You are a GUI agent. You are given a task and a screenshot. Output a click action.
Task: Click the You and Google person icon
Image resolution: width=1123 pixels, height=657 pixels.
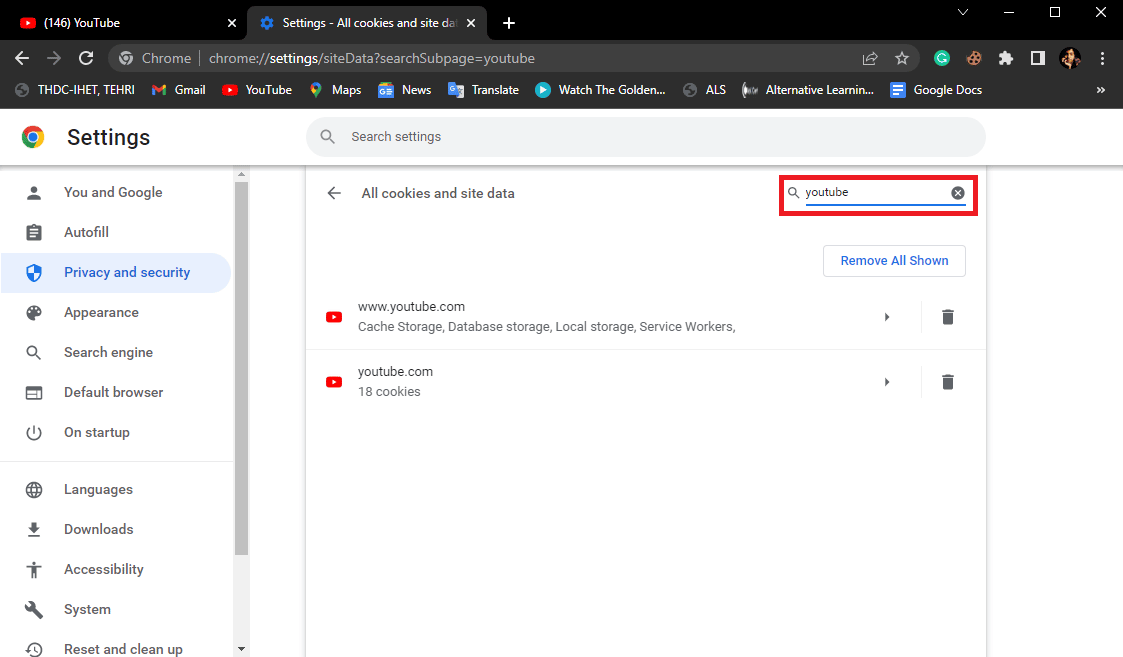click(34, 193)
